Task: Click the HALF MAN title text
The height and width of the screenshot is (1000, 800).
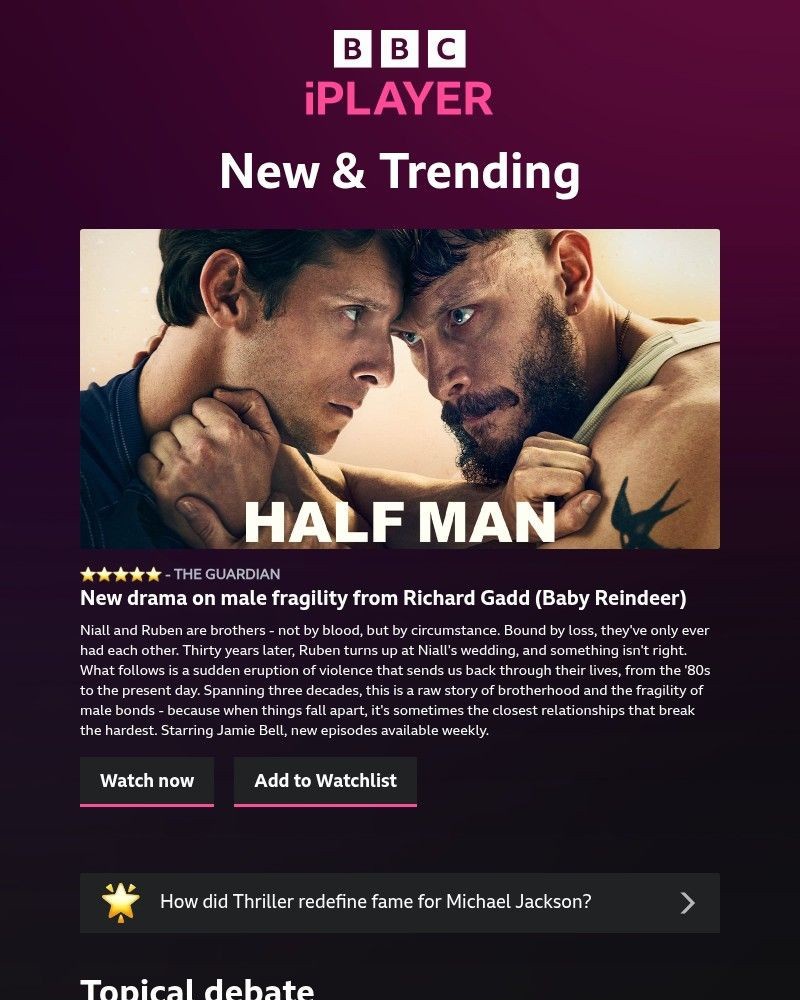Action: 400,522
